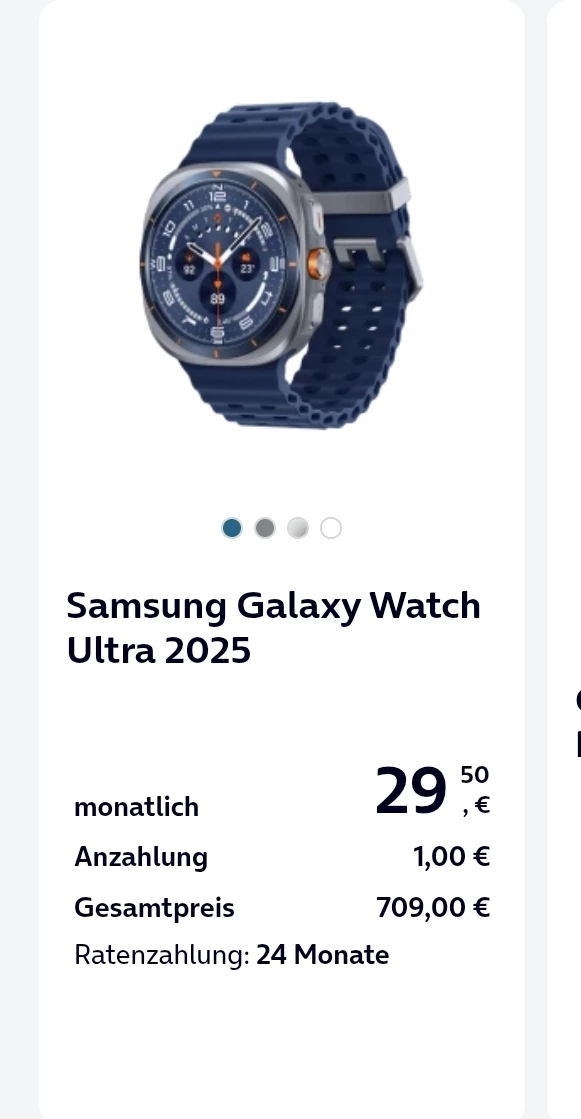
Task: Open the Samsung Galaxy Watch product image
Action: 281,265
